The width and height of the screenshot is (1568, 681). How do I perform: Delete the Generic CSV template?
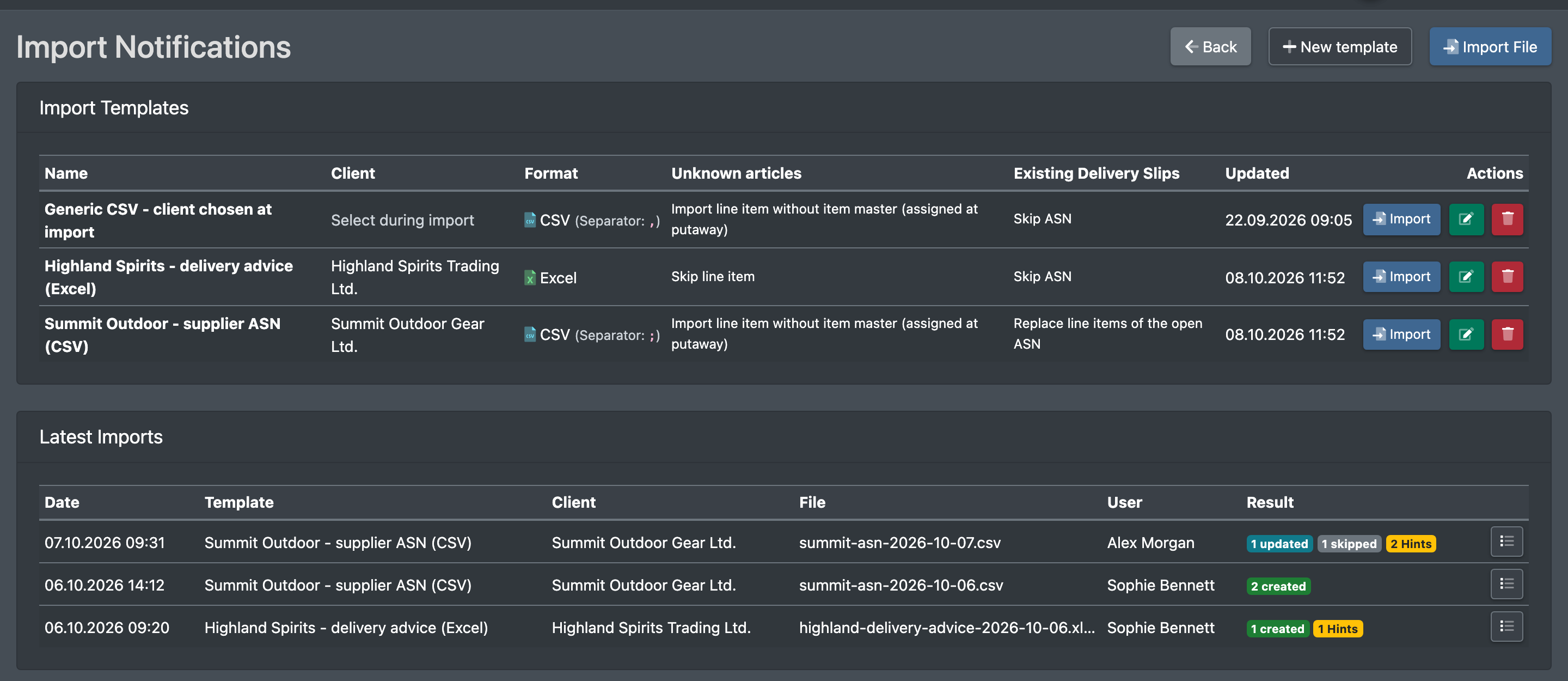[x=1507, y=220]
